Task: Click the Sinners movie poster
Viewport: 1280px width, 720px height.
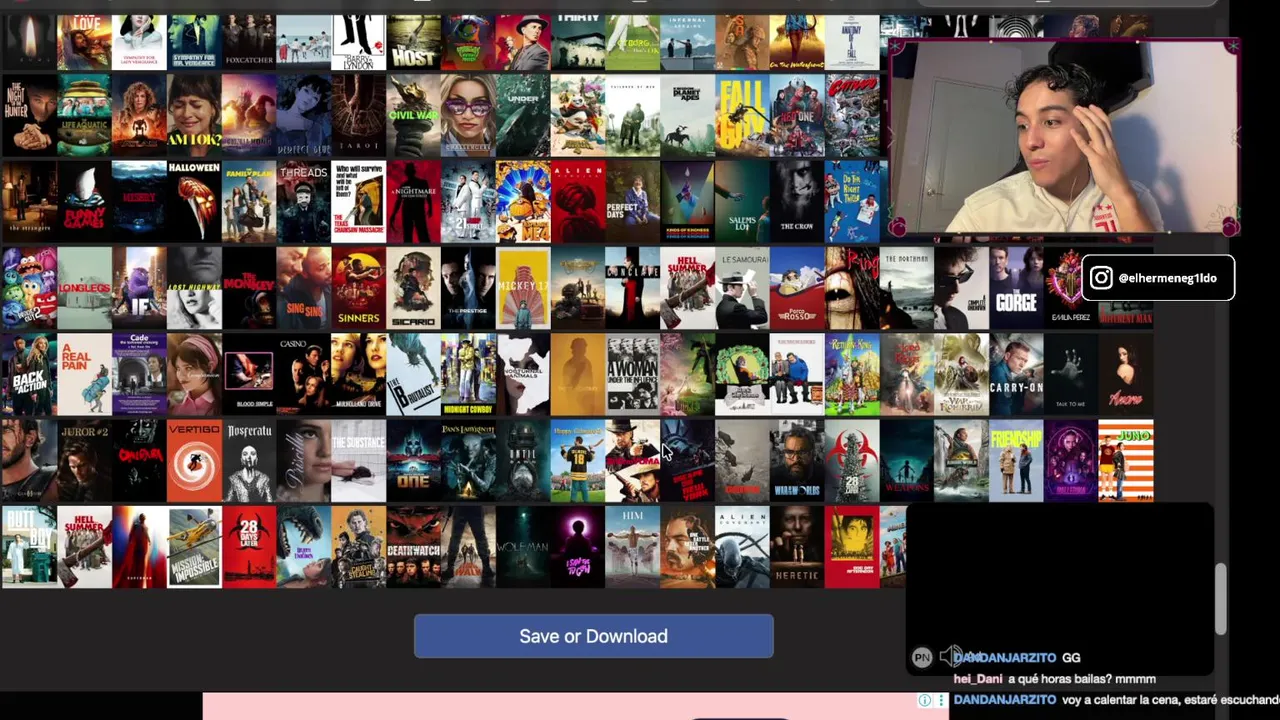Action: click(x=358, y=288)
